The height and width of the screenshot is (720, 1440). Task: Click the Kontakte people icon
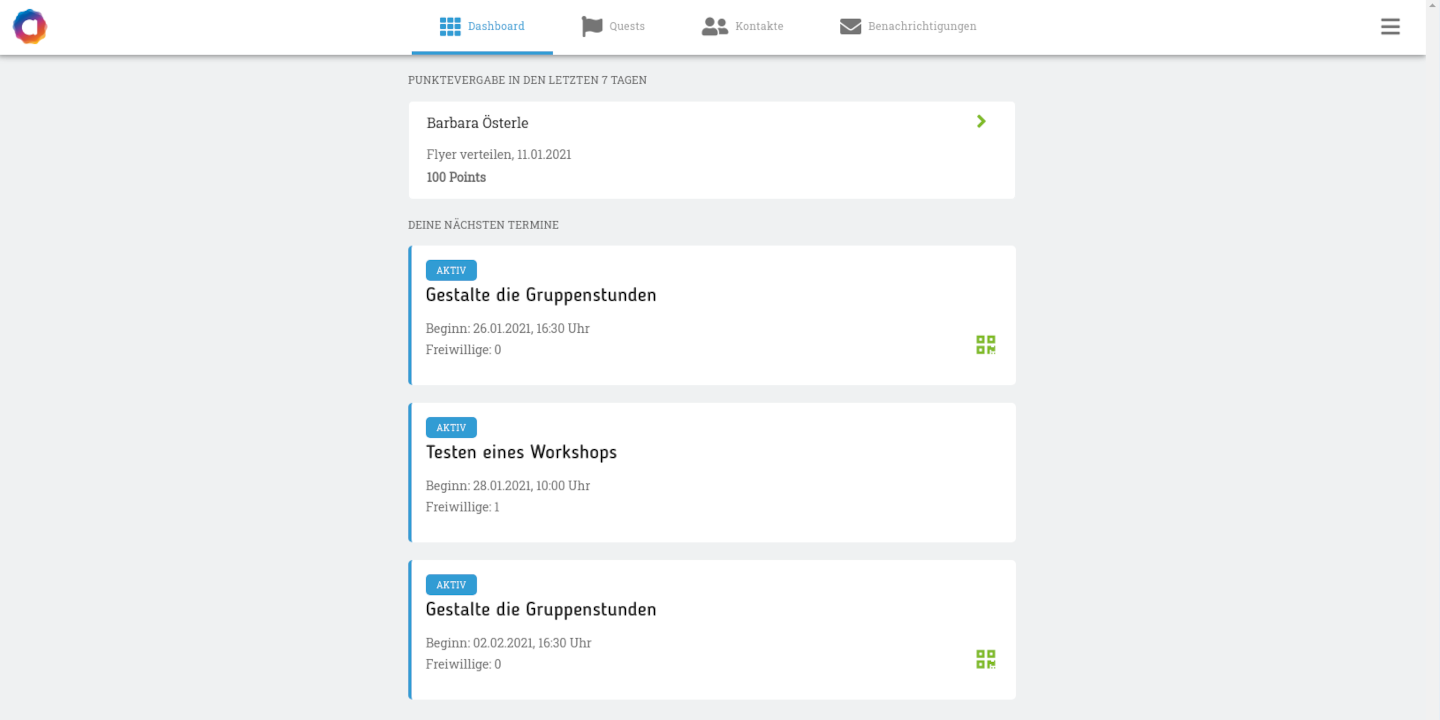pyautogui.click(x=715, y=27)
